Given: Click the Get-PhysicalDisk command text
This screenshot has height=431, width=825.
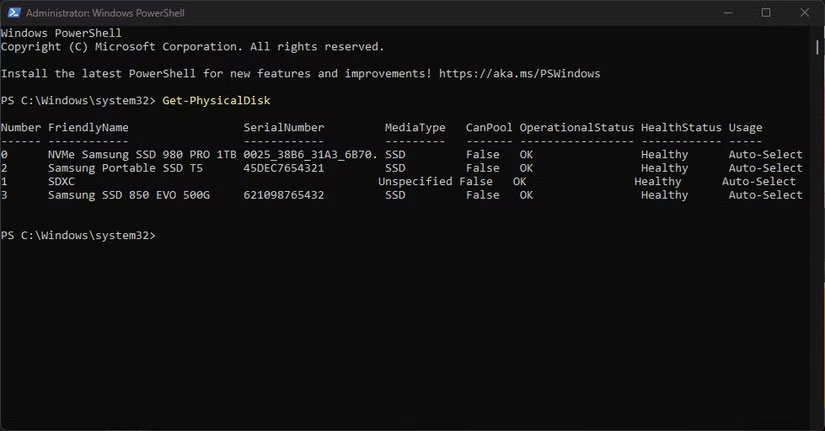Looking at the screenshot, I should (x=217, y=101).
